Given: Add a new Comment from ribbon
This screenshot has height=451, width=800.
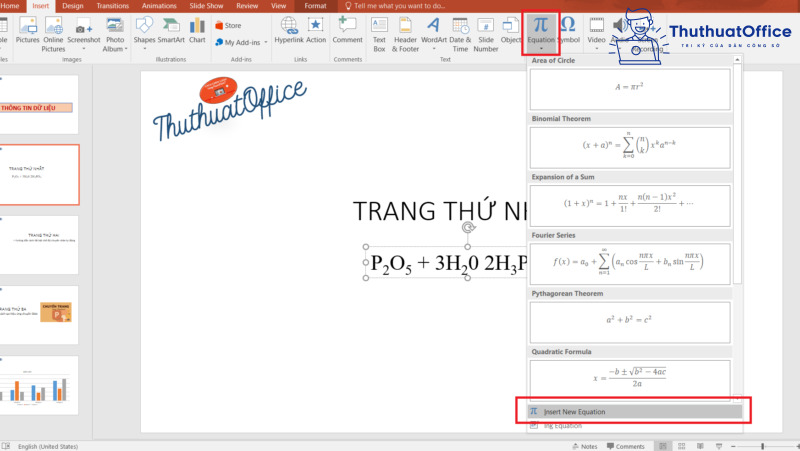Looking at the screenshot, I should click(x=347, y=31).
